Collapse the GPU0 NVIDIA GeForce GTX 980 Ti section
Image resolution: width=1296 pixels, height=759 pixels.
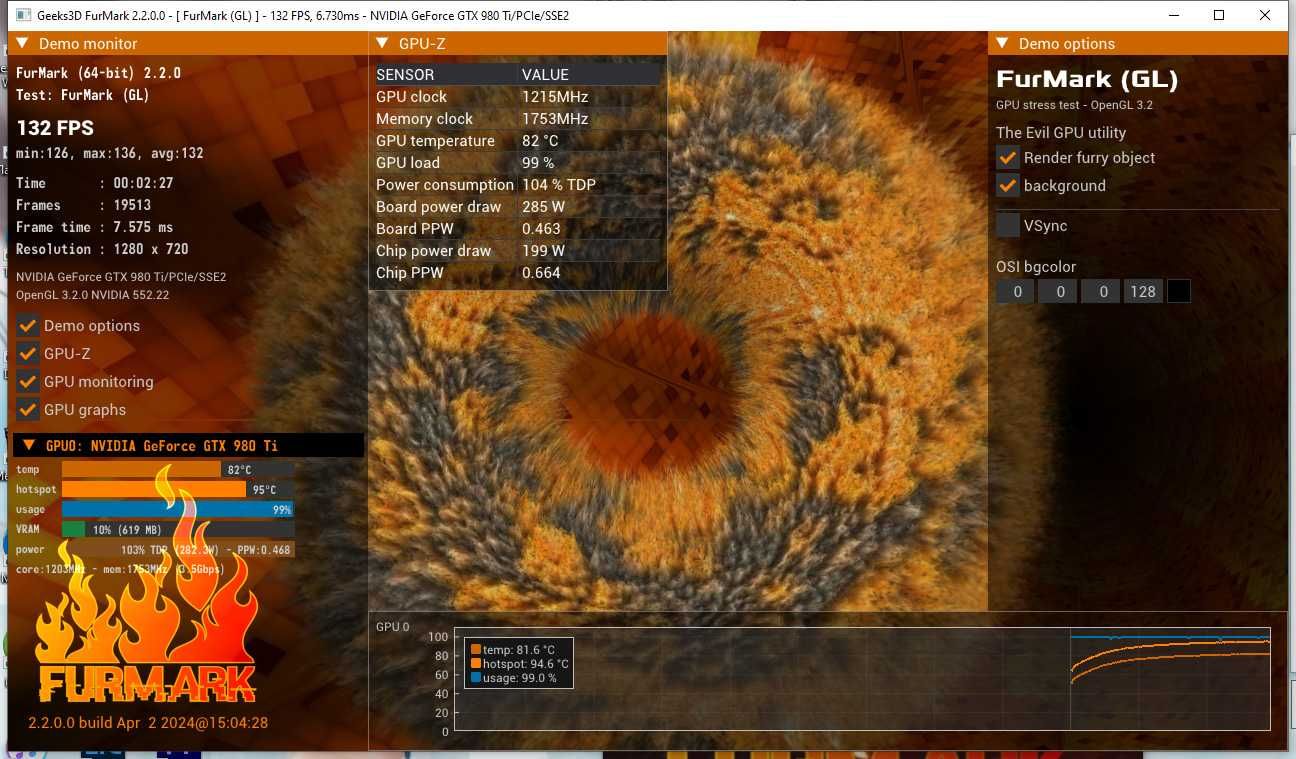[29, 446]
